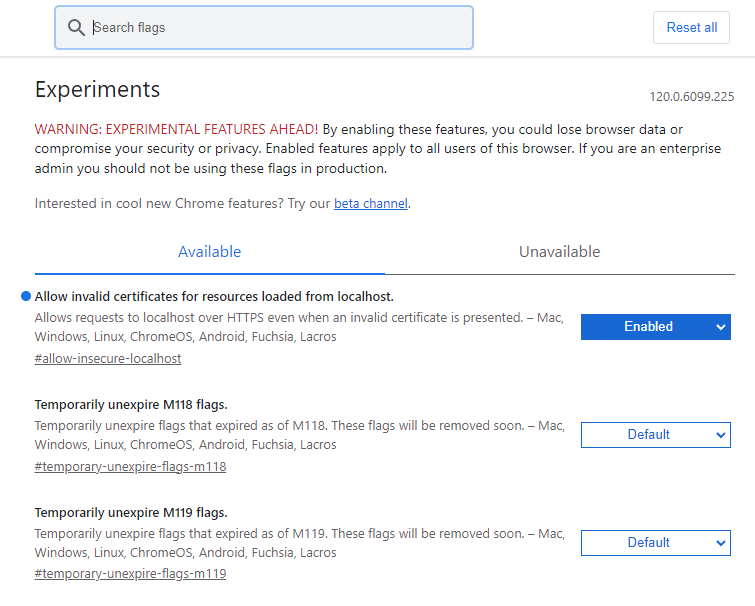Viewport: 755px width, 606px height.
Task: Click the blue modified-flag dot indicator
Action: pos(25,297)
